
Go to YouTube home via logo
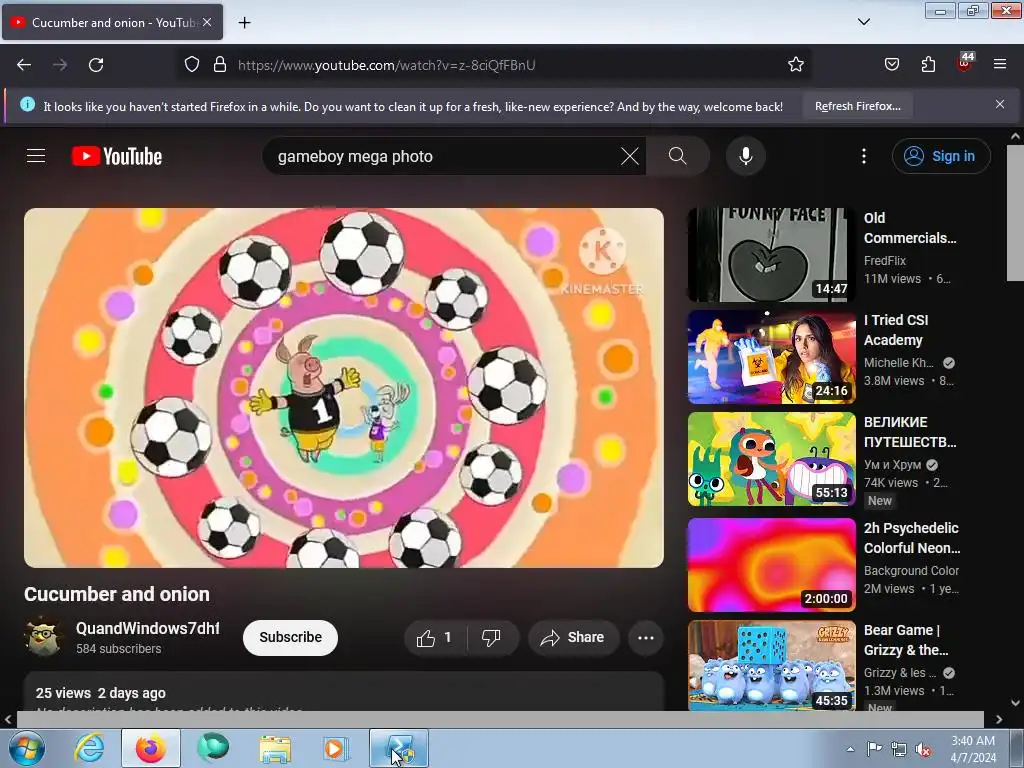coord(117,156)
